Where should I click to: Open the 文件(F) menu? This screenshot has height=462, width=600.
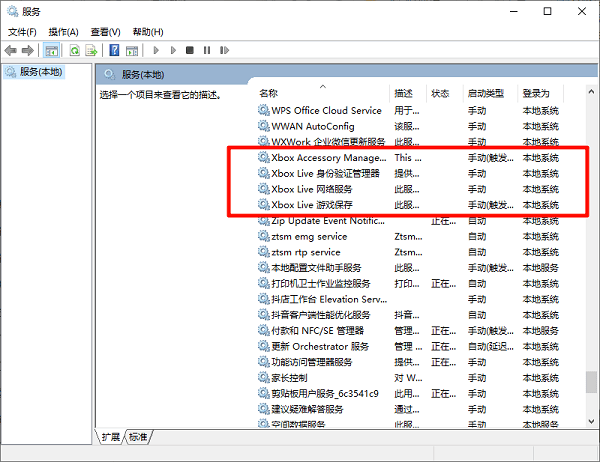point(22,32)
